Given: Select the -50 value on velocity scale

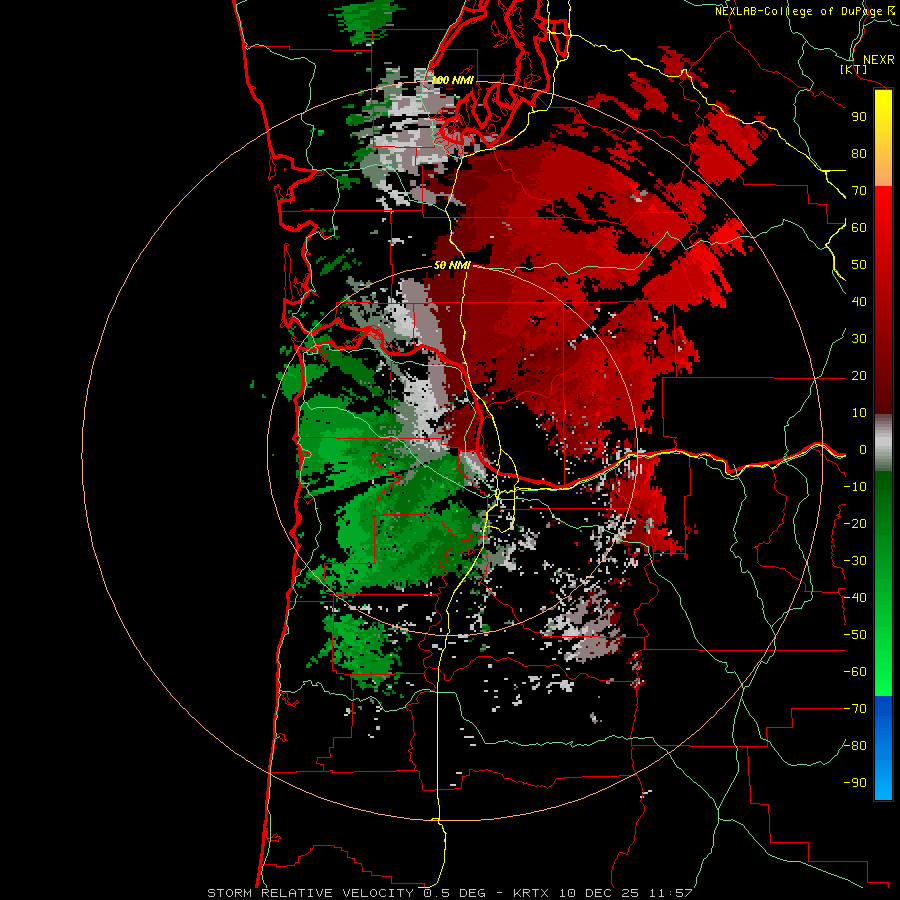Looking at the screenshot, I should click(x=855, y=635).
